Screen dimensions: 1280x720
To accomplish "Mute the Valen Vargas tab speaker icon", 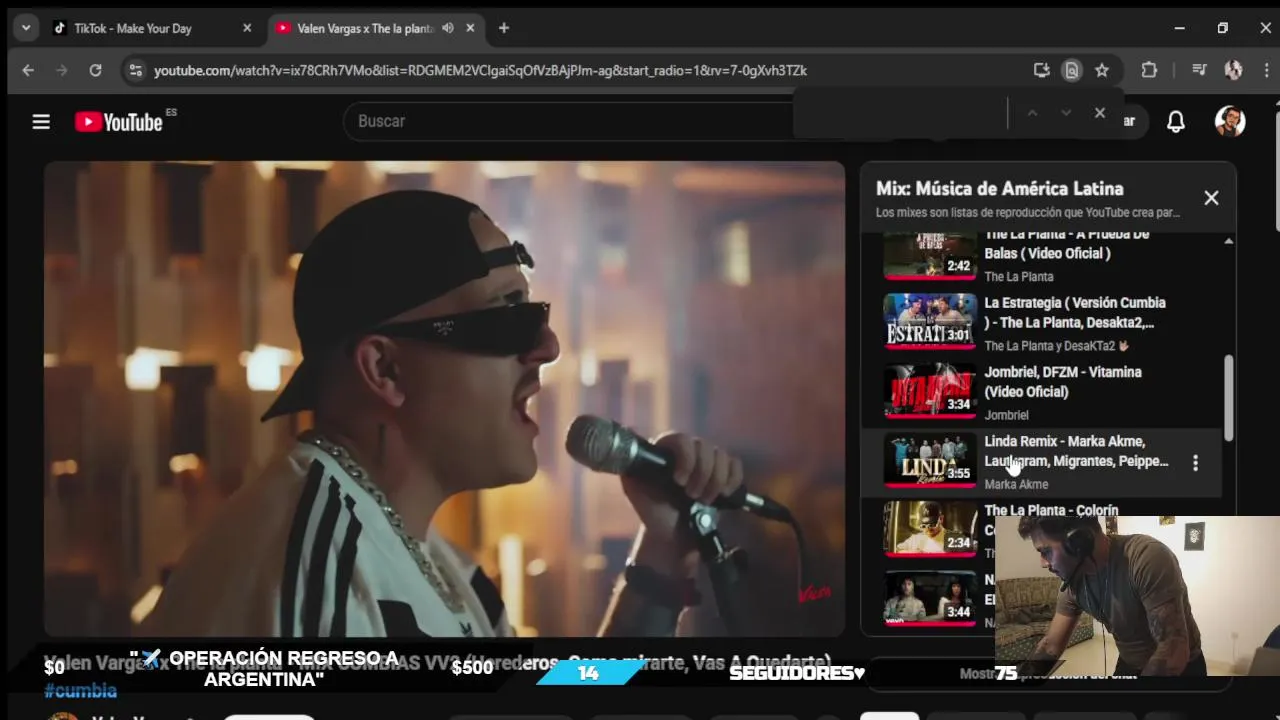I will point(448,28).
